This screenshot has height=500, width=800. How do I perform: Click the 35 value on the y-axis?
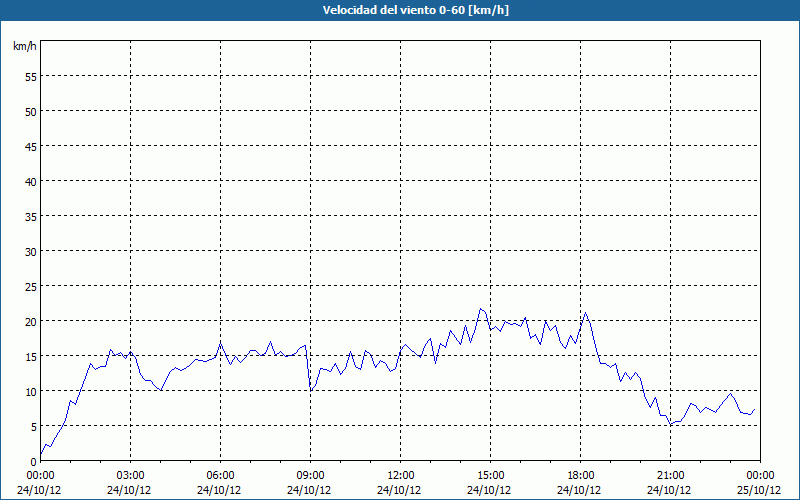(31, 216)
